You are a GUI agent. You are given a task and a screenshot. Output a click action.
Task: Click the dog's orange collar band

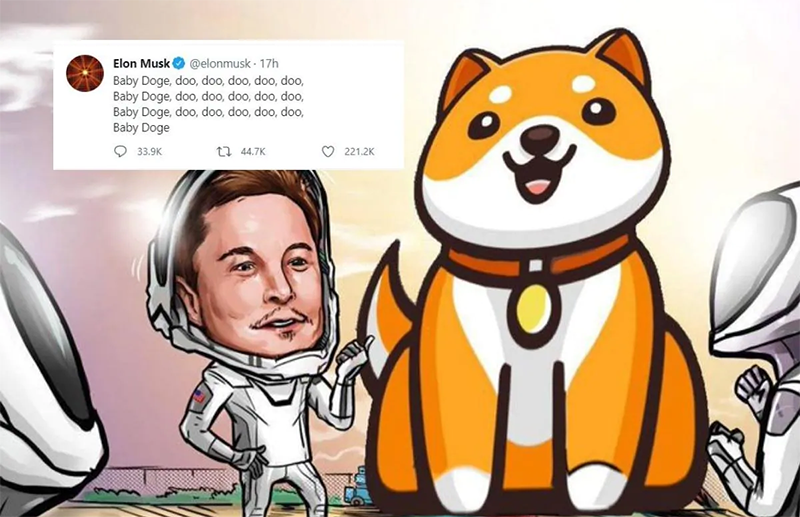click(x=537, y=261)
